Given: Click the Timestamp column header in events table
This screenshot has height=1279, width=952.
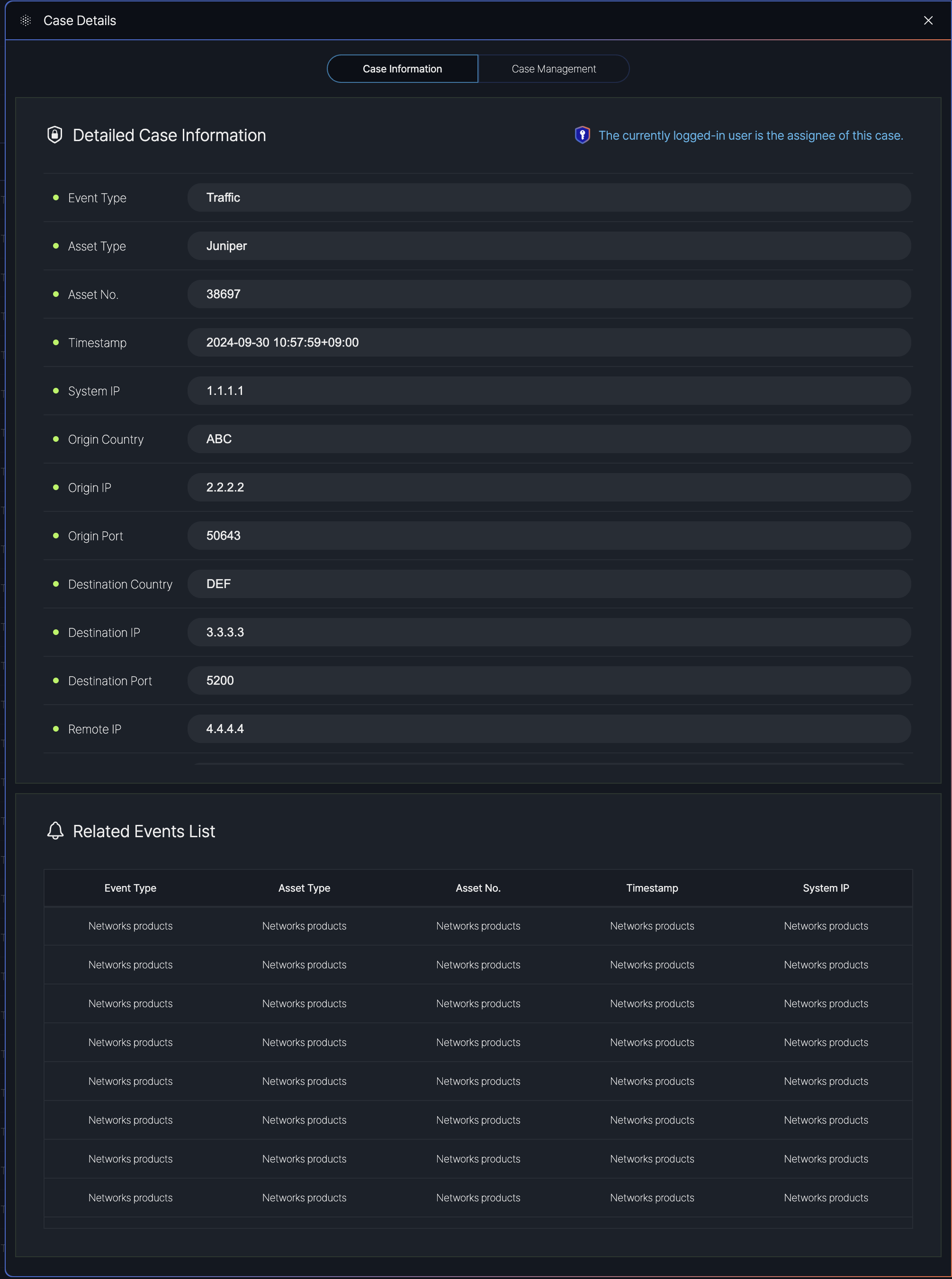Looking at the screenshot, I should (x=652, y=888).
